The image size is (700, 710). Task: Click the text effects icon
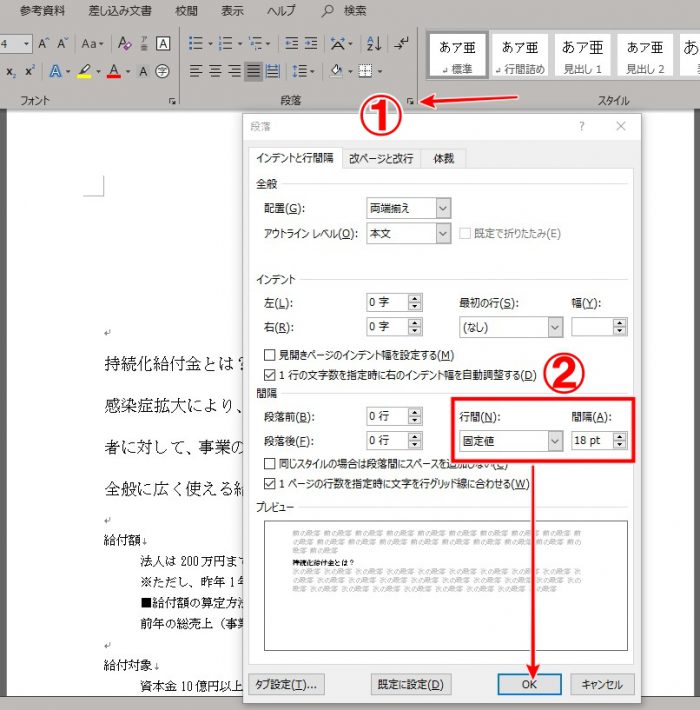pos(55,71)
